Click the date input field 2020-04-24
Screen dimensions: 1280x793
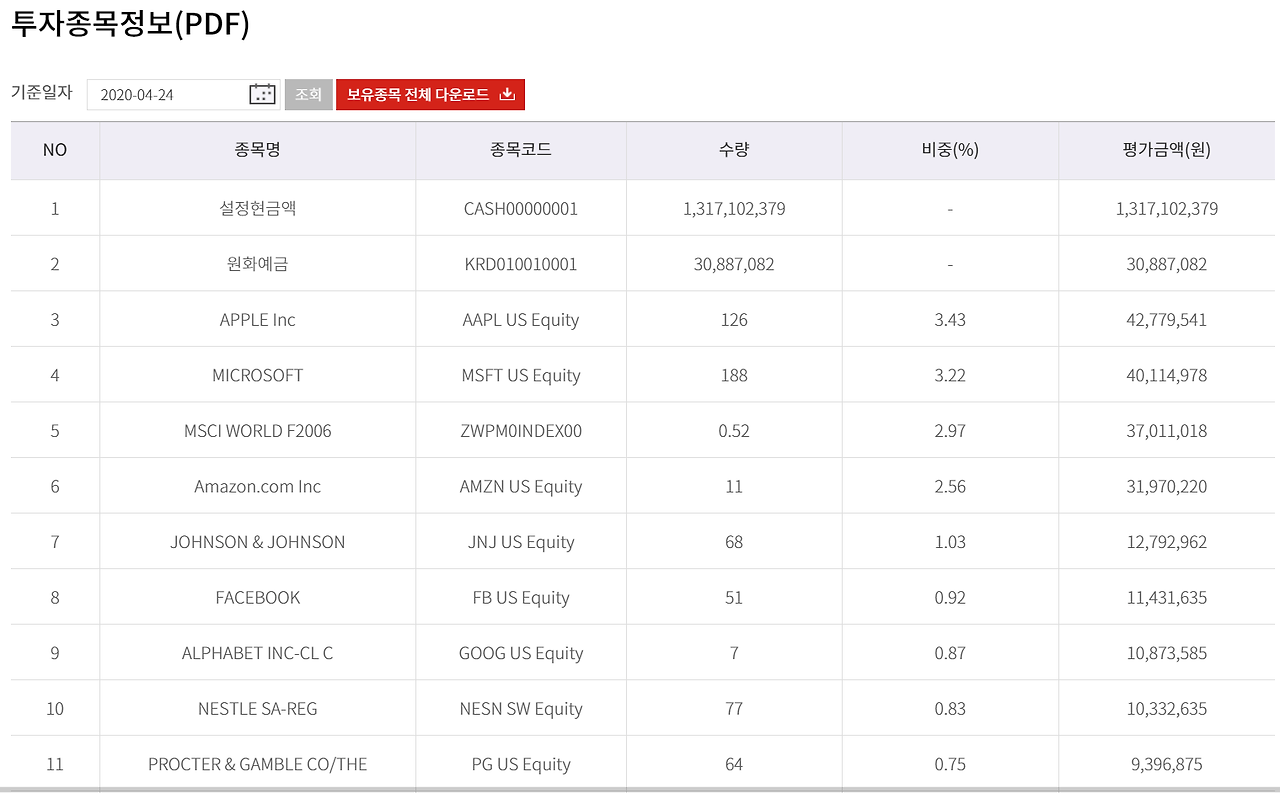[182, 94]
